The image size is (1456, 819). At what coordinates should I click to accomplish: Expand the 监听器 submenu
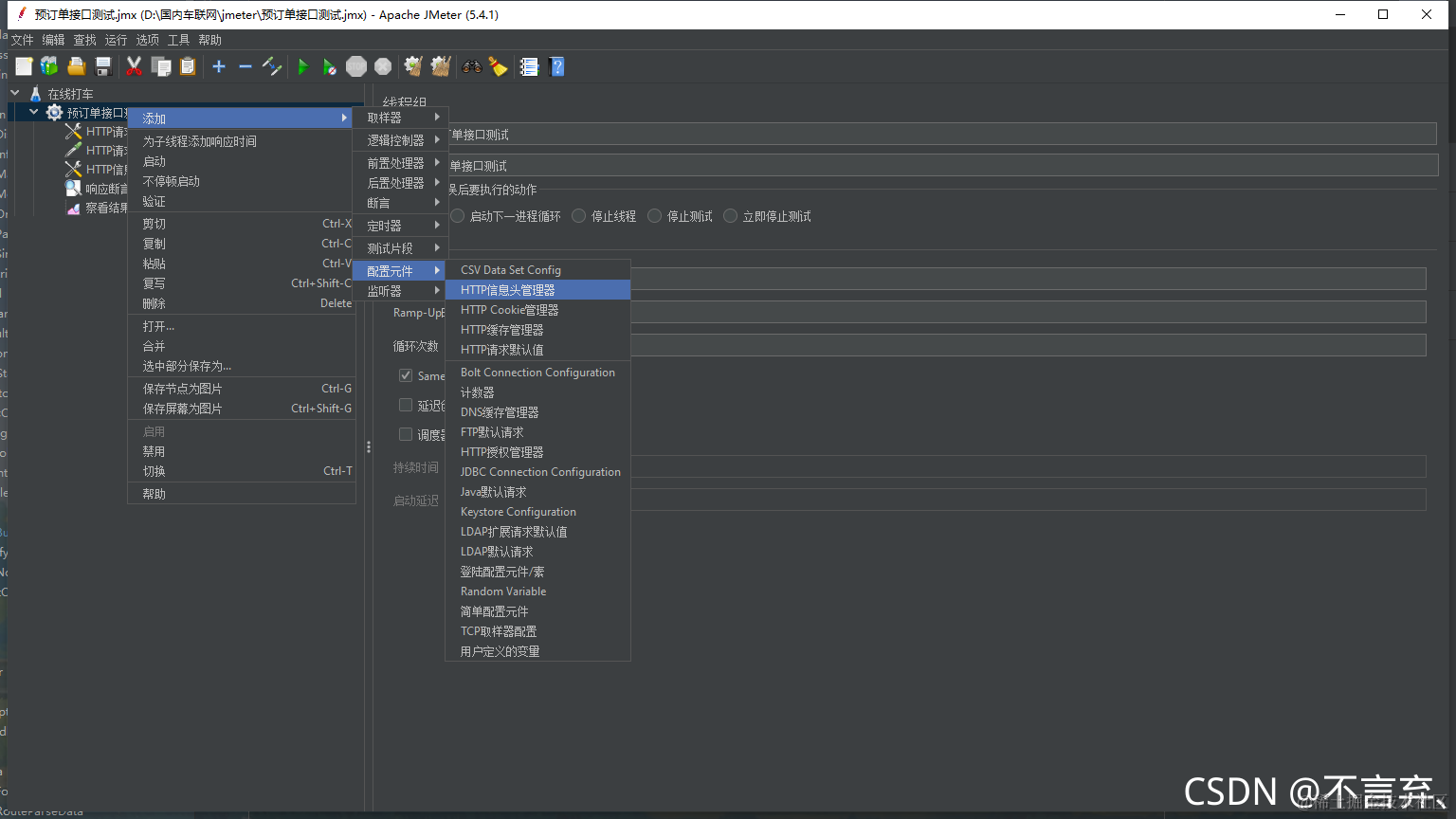[399, 291]
